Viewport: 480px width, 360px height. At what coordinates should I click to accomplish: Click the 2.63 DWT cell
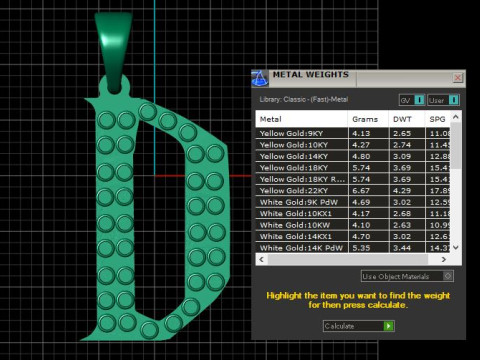(407, 225)
